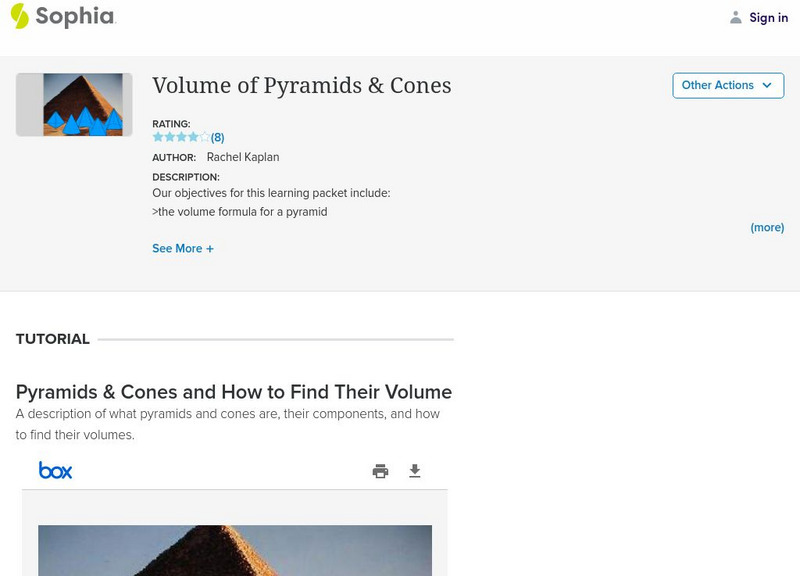800x576 pixels.
Task: Download the tutorial file with the download icon
Action: click(415, 471)
